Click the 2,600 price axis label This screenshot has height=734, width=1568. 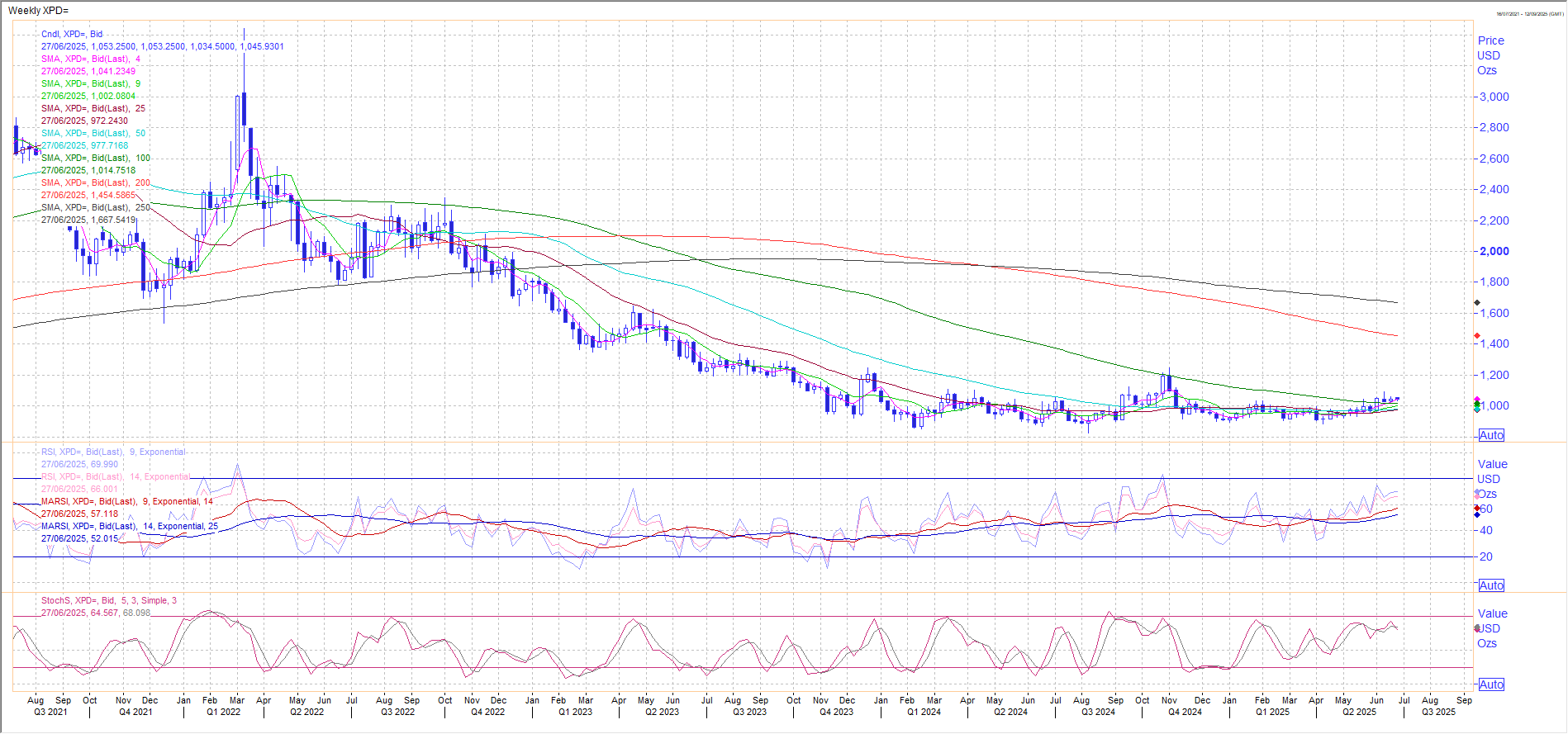click(x=1494, y=159)
